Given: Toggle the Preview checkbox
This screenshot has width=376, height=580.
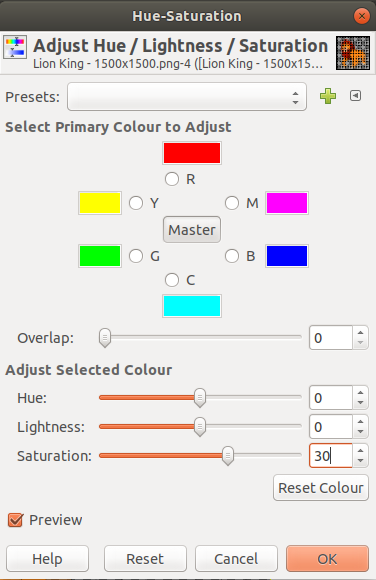Looking at the screenshot, I should pyautogui.click(x=16, y=520).
